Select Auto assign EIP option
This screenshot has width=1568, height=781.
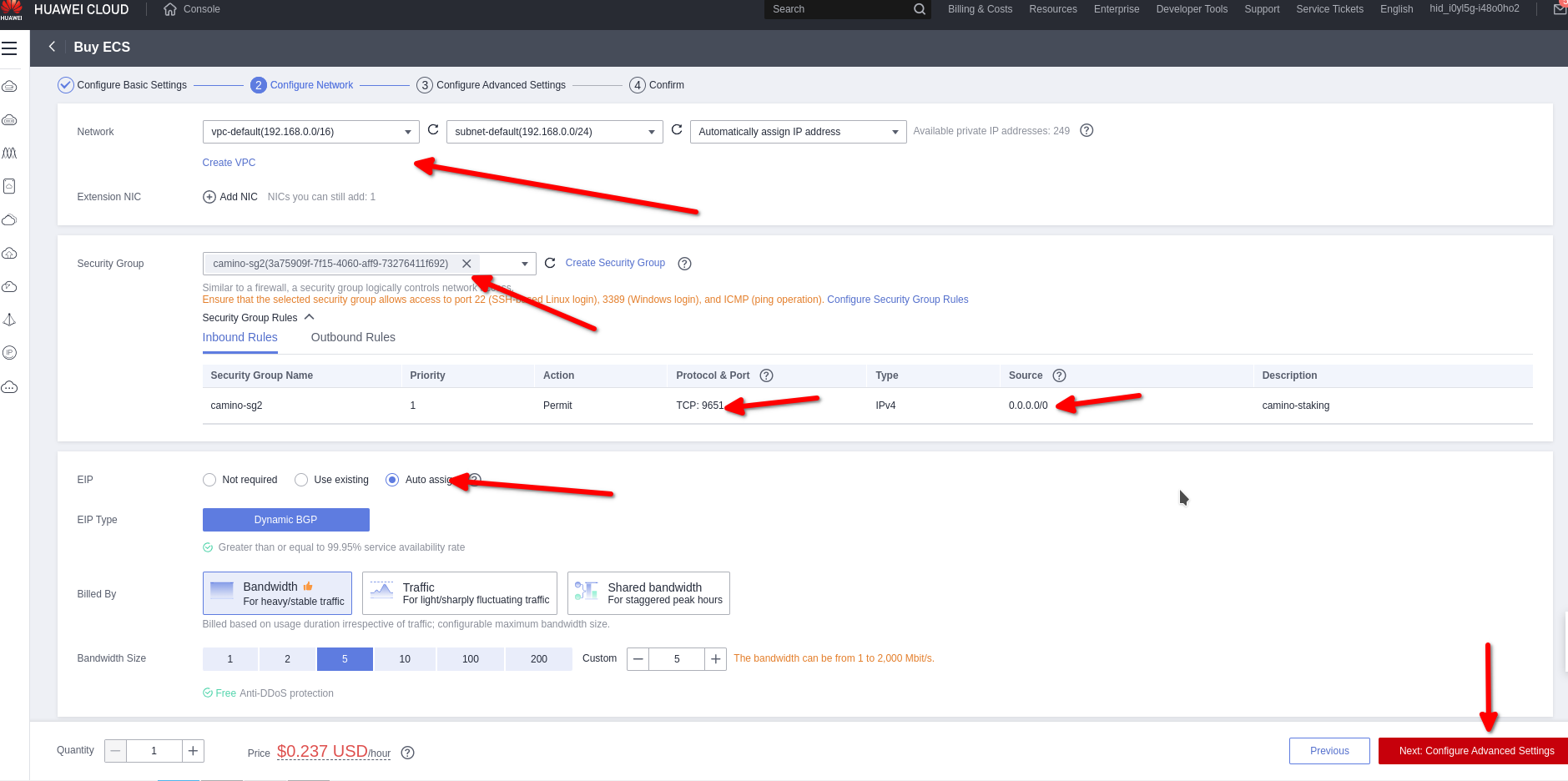(392, 480)
